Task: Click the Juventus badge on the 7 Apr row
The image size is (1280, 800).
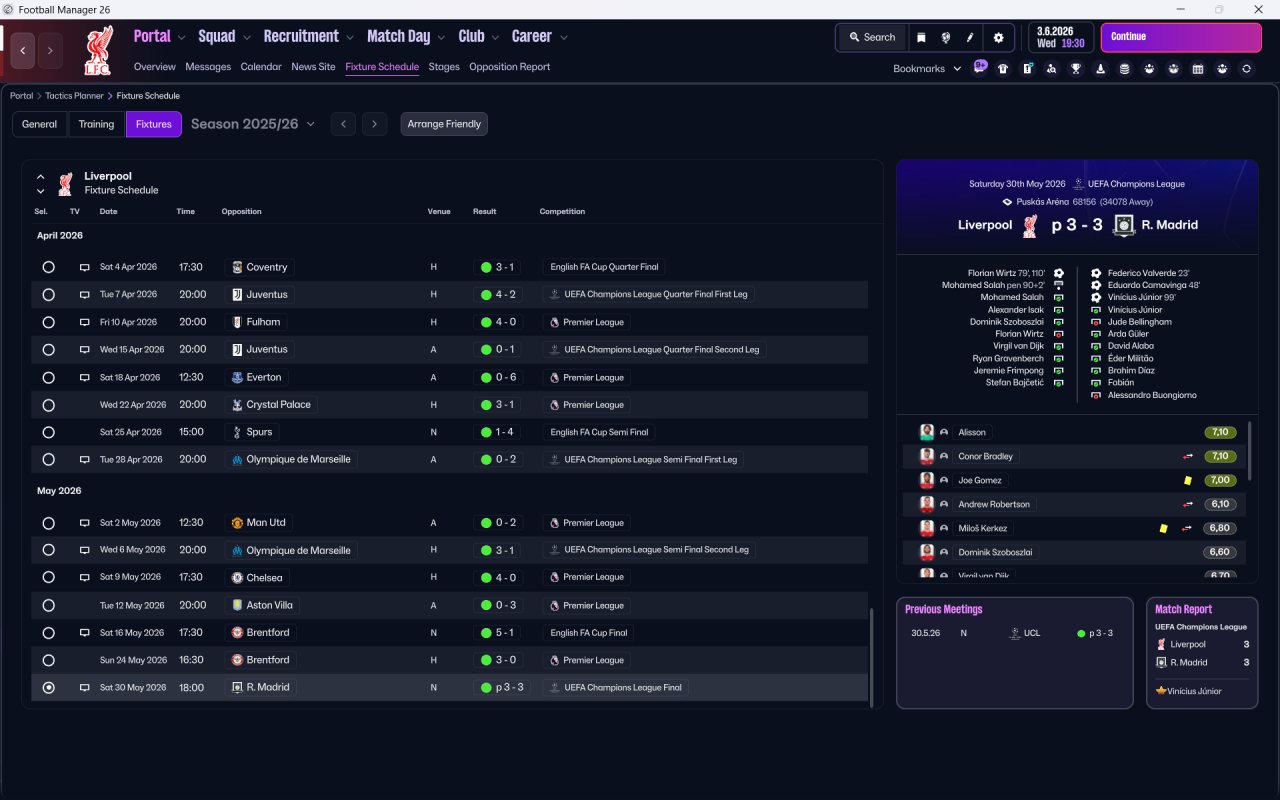Action: point(237,295)
